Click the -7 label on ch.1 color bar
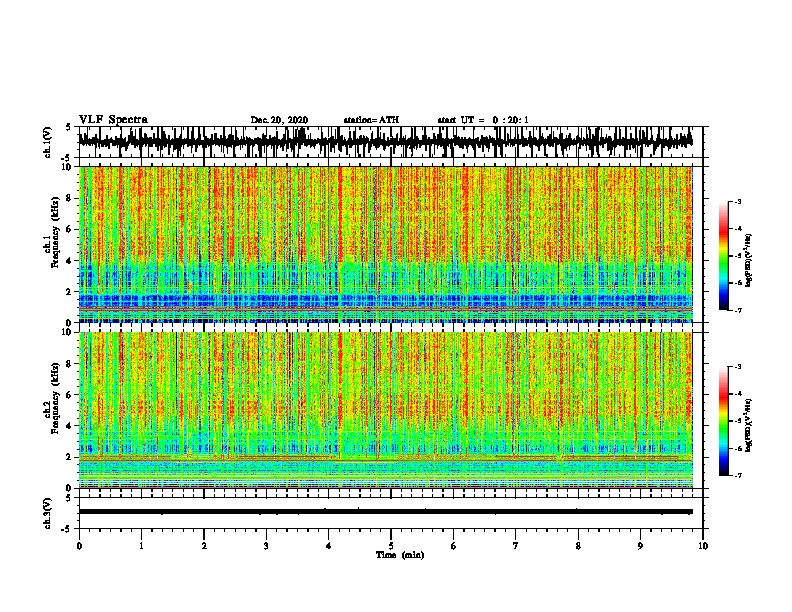 point(737,310)
